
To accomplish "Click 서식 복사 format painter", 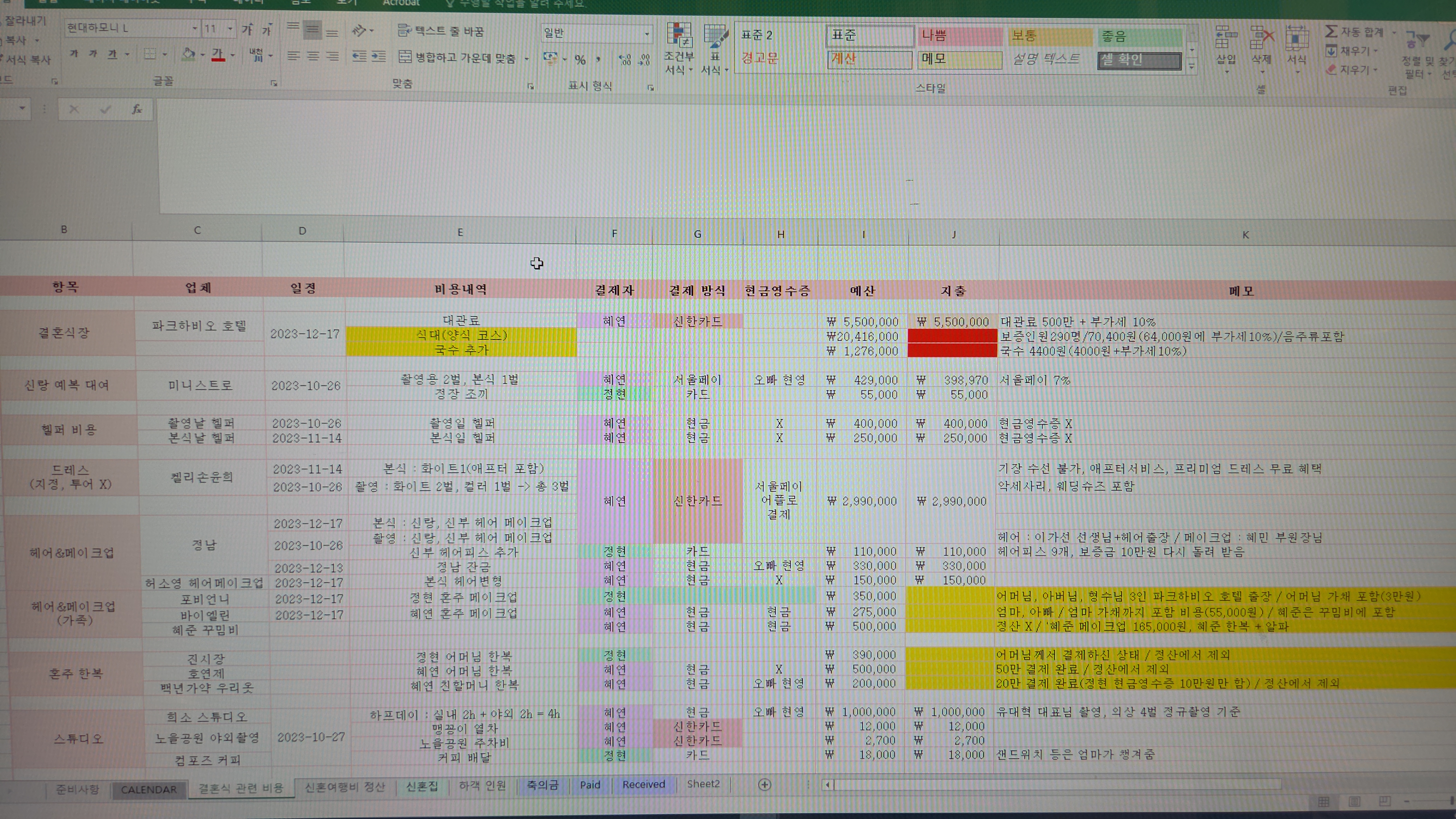I will coord(26,60).
